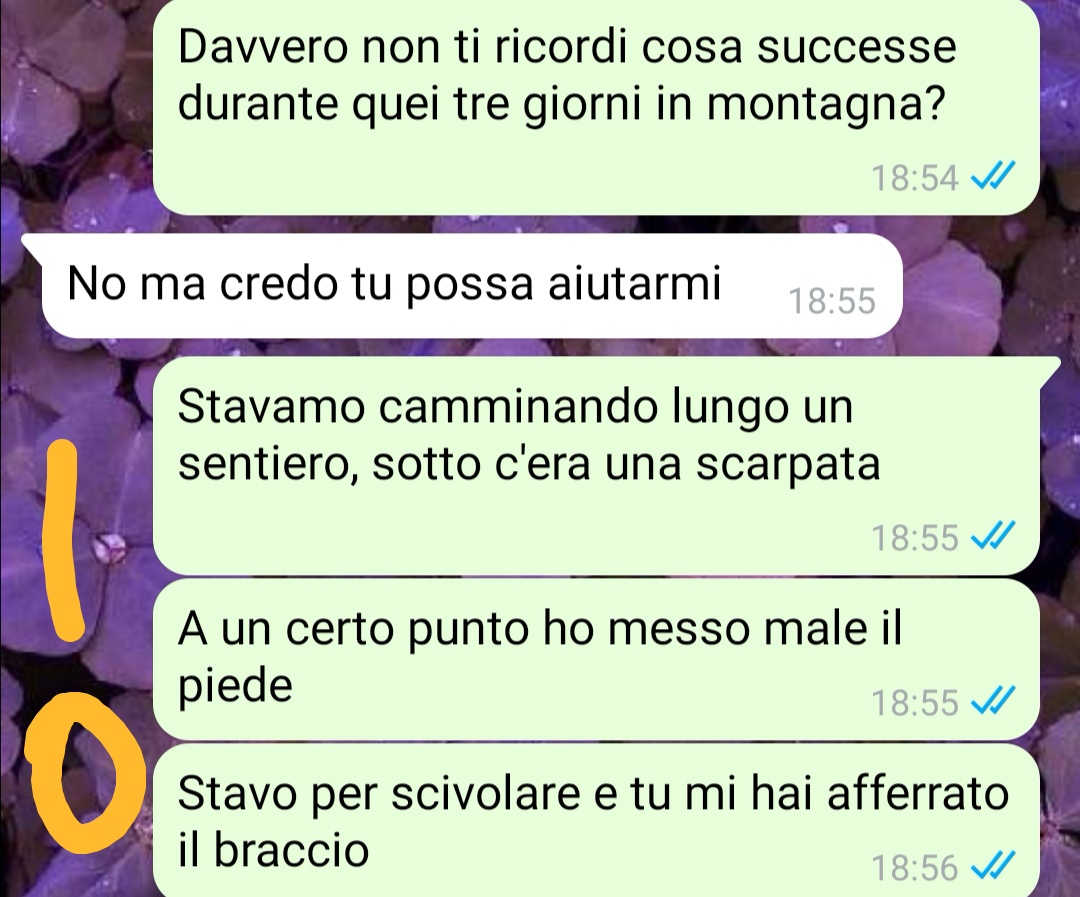Select the message 'Davvero non ti ricordi cosa successe'
Image resolution: width=1080 pixels, height=897 pixels.
[x=596, y=107]
